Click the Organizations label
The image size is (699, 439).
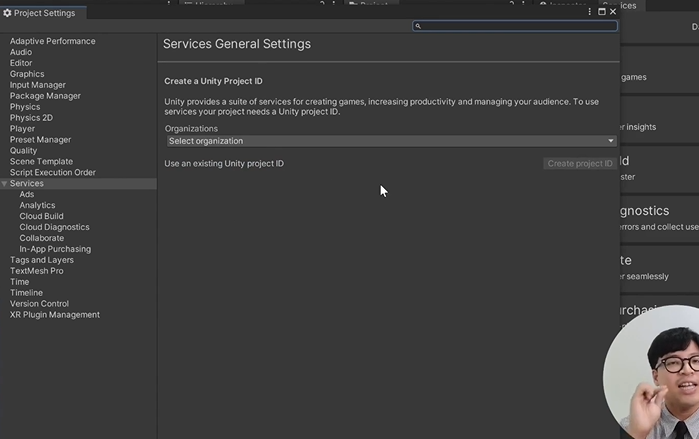pyautogui.click(x=191, y=129)
